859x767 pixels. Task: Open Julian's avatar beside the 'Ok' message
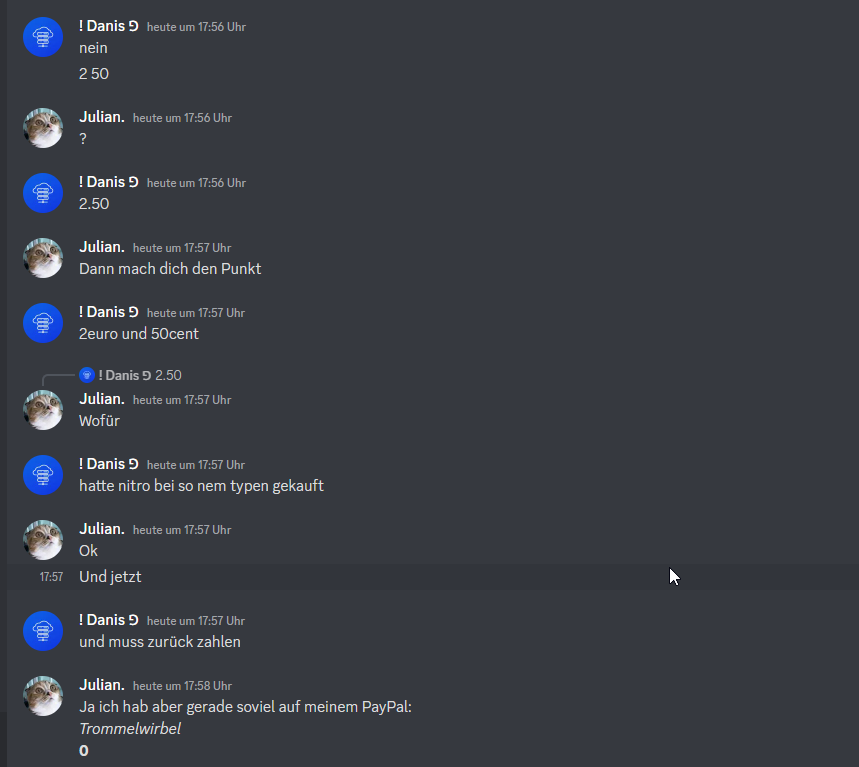pos(43,540)
